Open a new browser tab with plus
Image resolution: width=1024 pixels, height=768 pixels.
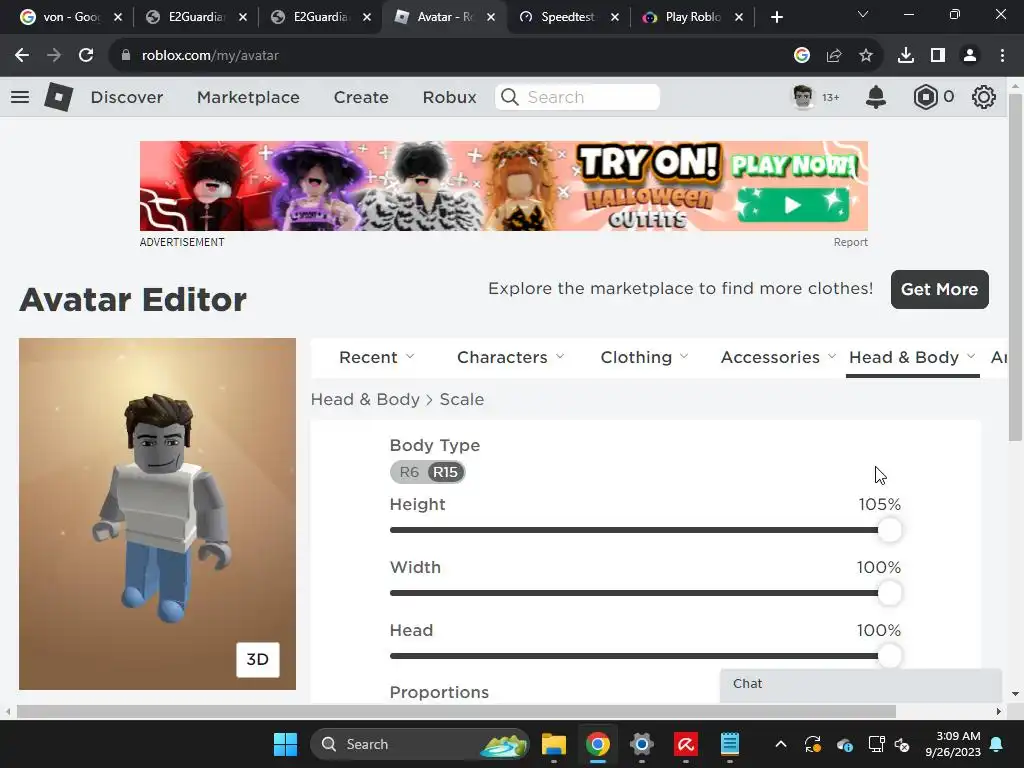pyautogui.click(x=776, y=17)
